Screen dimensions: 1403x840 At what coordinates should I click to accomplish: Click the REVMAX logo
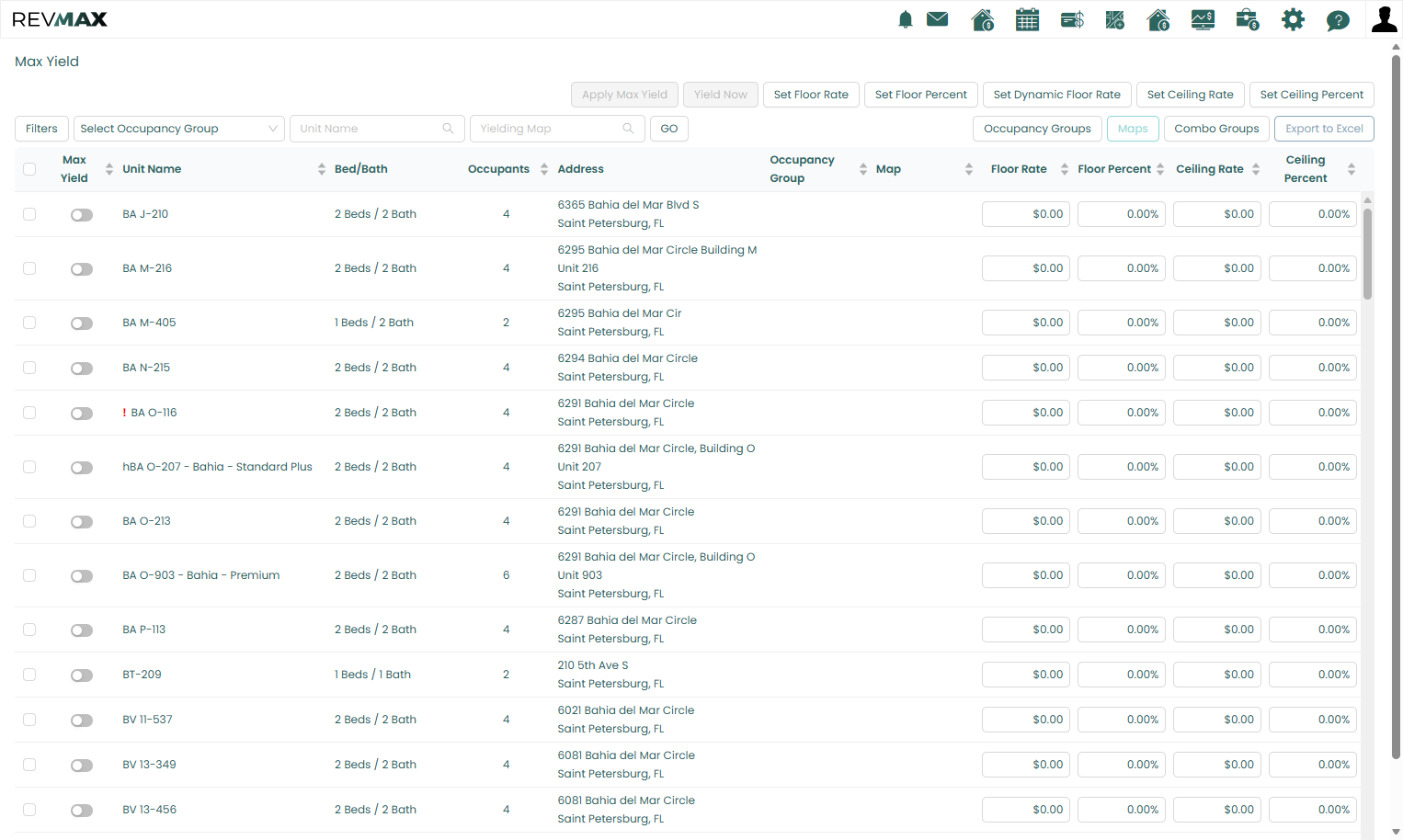tap(60, 19)
